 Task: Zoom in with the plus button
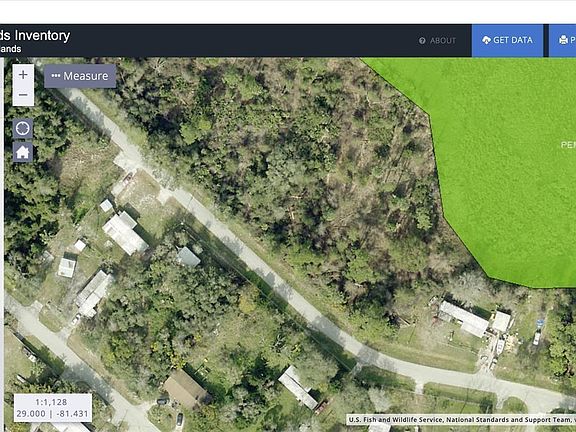23,75
